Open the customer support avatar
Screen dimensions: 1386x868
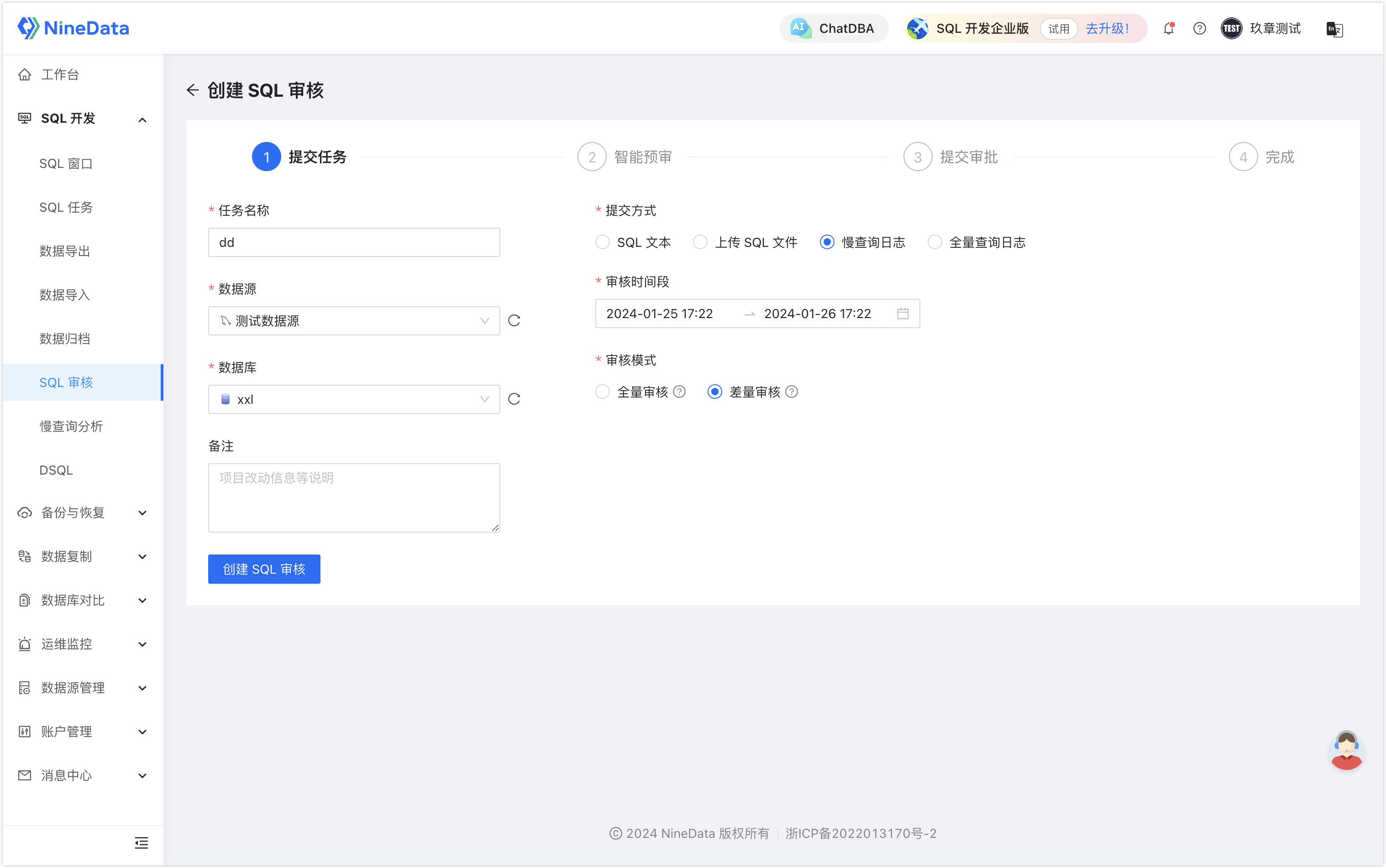1346,750
